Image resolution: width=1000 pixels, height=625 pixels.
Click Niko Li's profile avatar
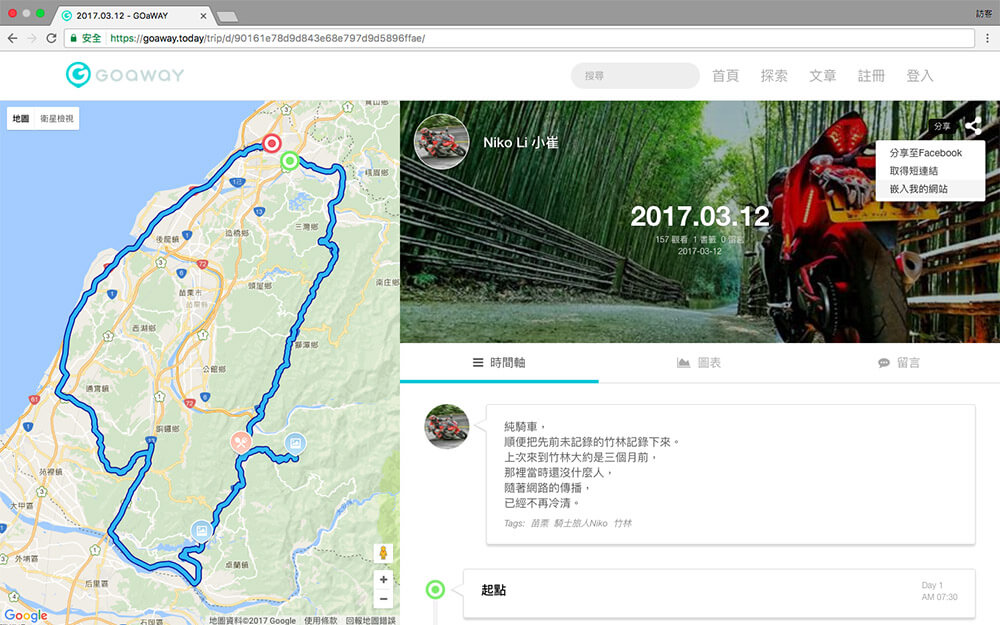tap(441, 141)
